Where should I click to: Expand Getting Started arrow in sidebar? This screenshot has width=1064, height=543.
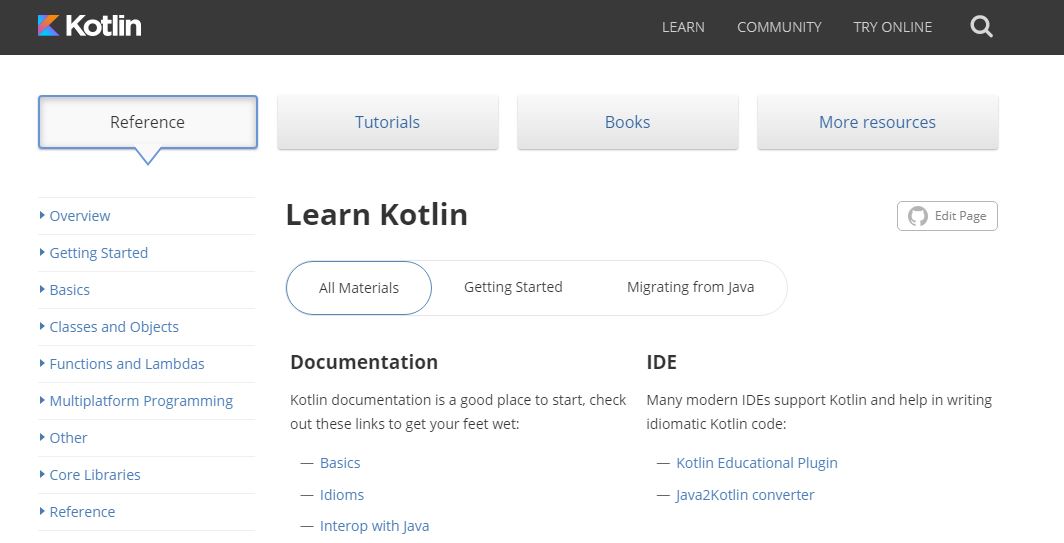click(x=43, y=252)
